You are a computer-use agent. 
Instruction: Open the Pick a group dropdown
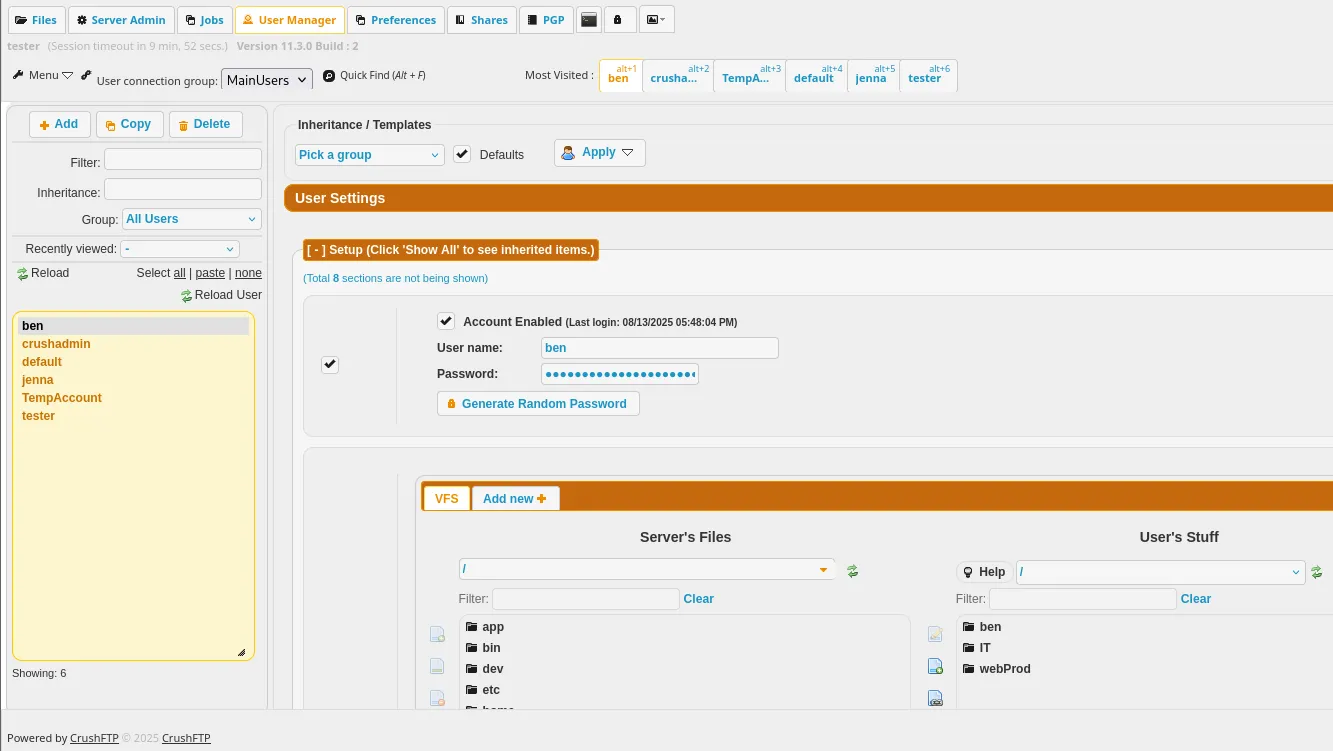tap(369, 155)
